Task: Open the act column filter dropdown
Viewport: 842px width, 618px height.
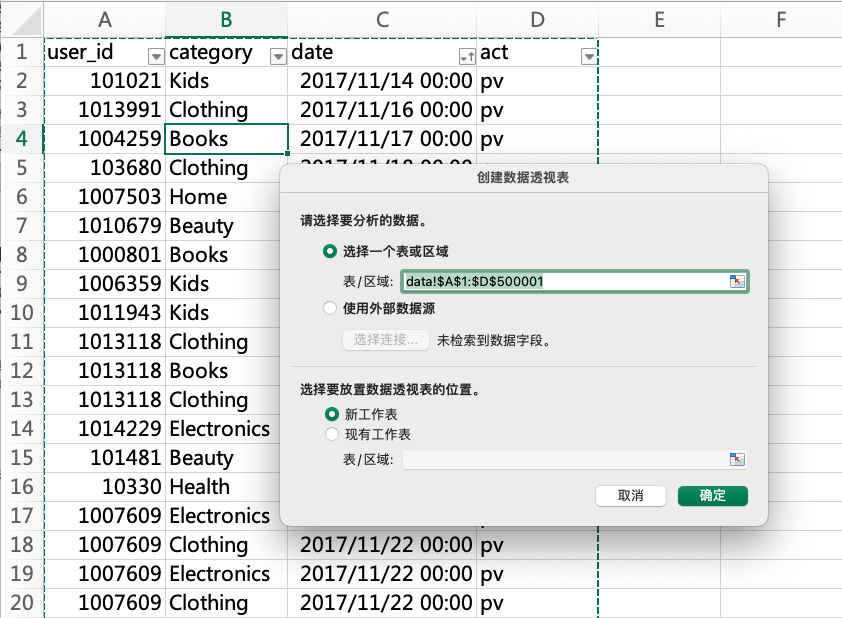Action: (589, 56)
